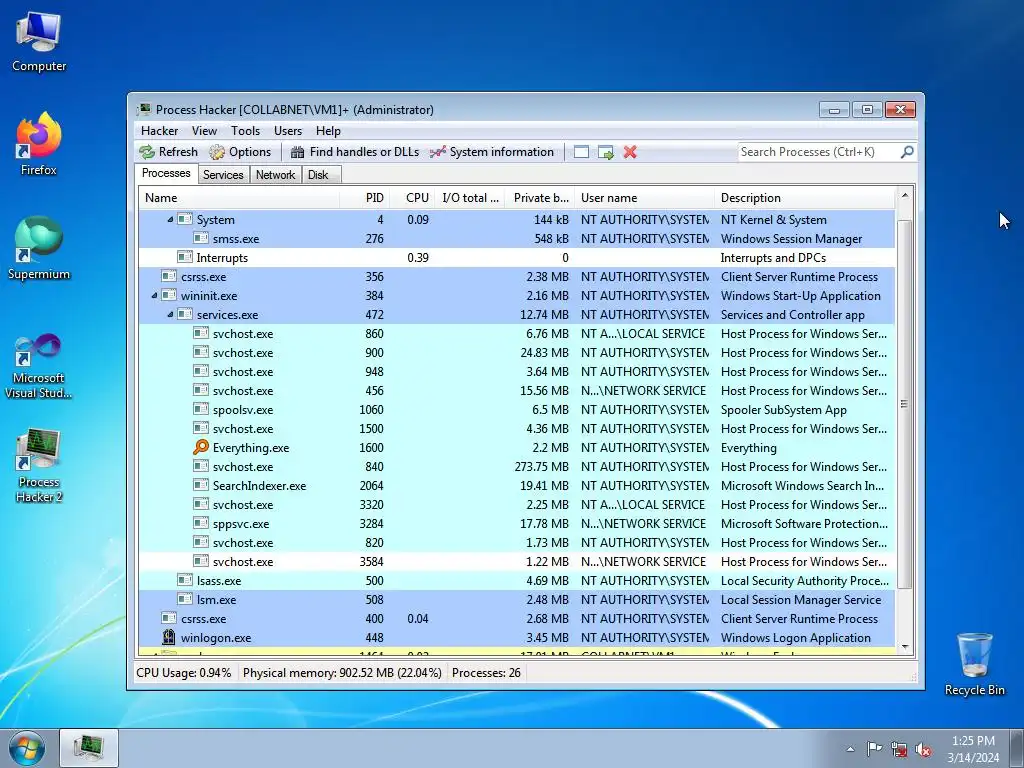Screen dimensions: 1024x768
Task: Click the process list scrollbar thumb
Action: tap(904, 404)
